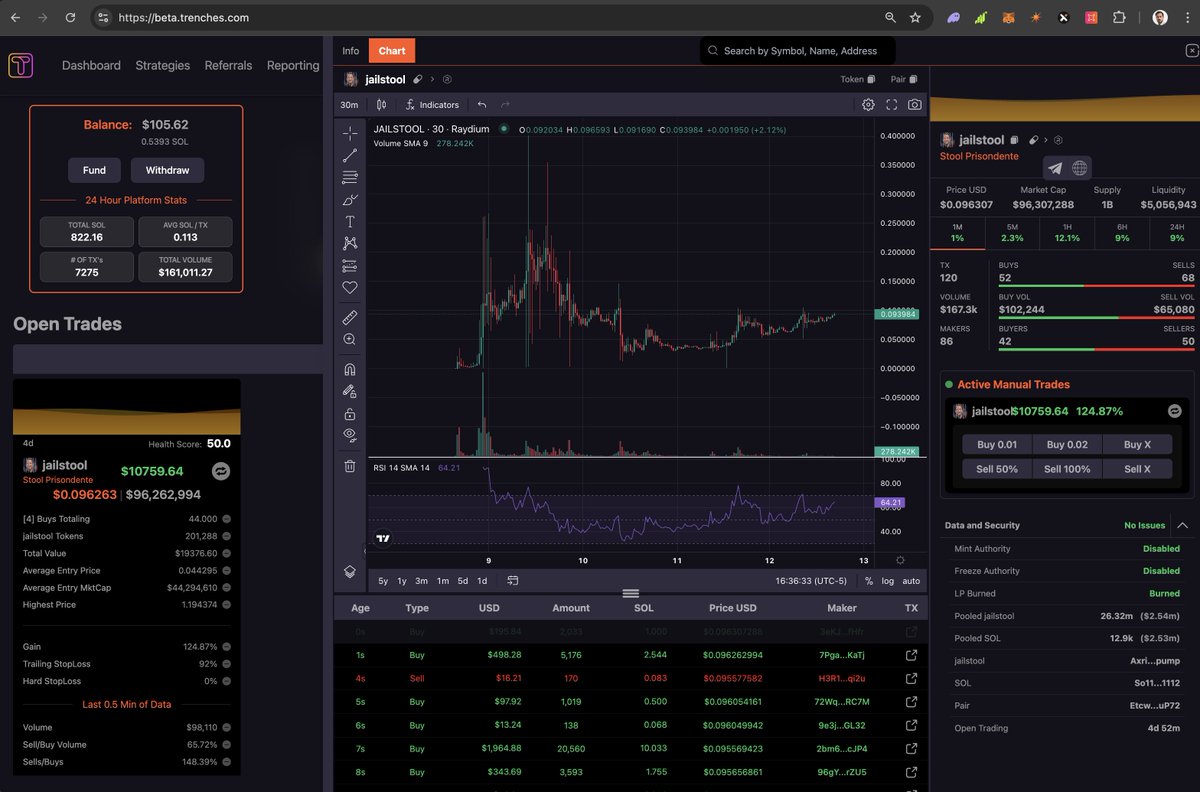Click the Sell 100% button
The height and width of the screenshot is (792, 1200).
click(x=1066, y=468)
